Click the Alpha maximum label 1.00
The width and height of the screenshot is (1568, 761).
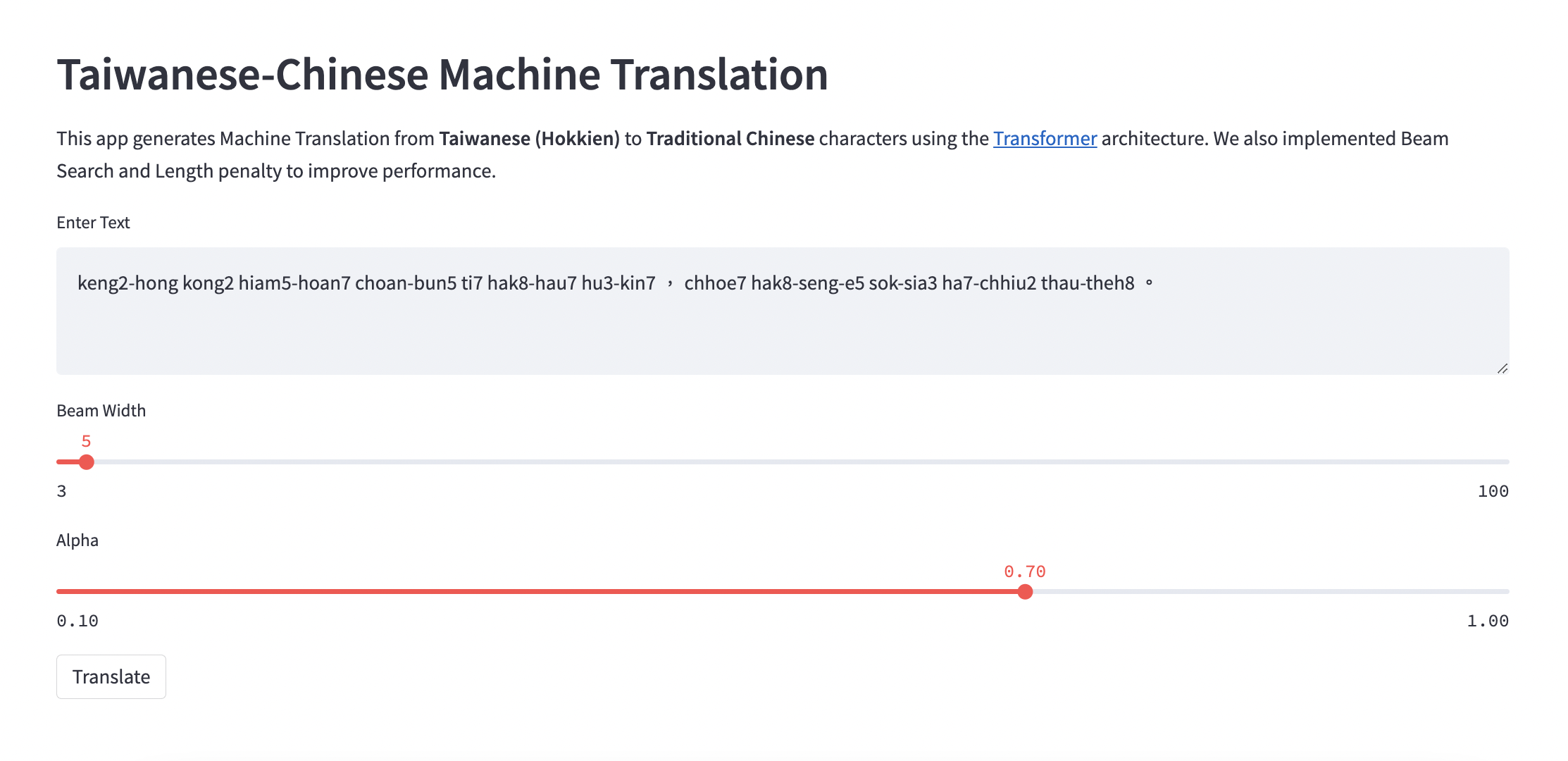click(1489, 621)
